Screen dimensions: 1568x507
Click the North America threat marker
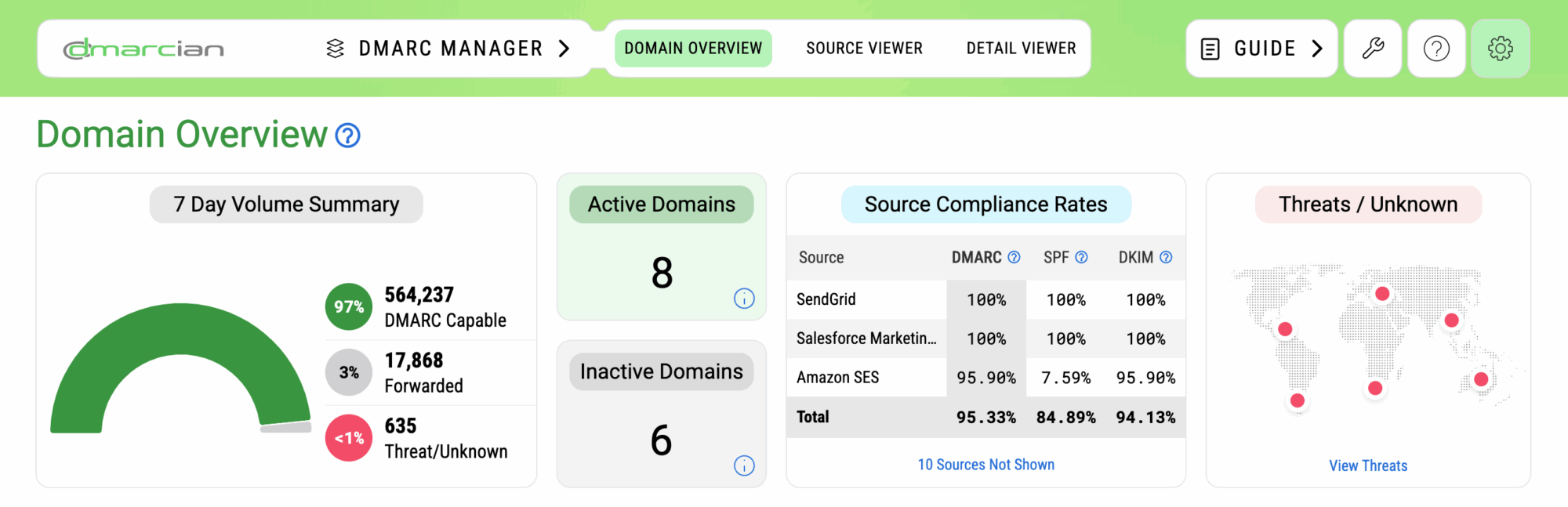[1285, 329]
